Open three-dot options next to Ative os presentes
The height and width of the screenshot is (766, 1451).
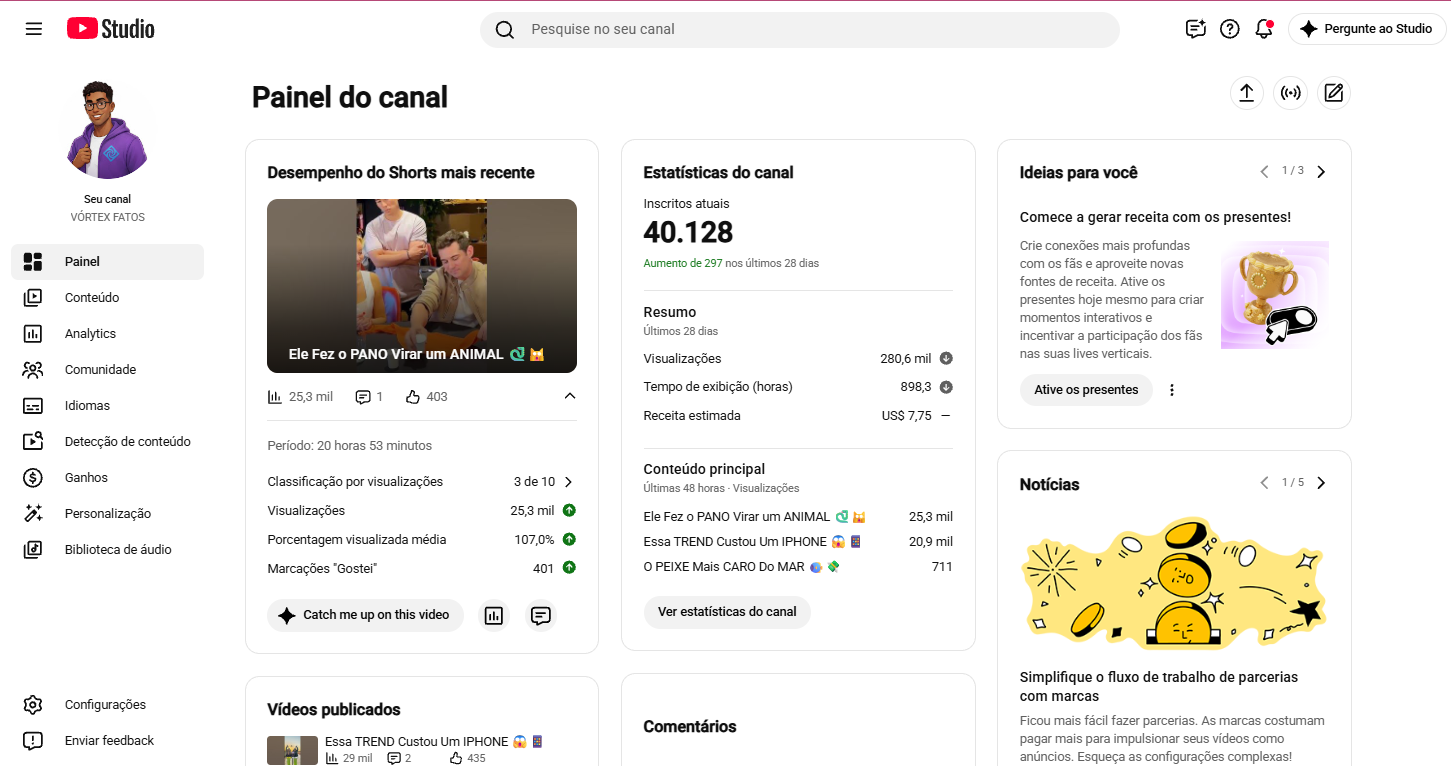pyautogui.click(x=1172, y=390)
